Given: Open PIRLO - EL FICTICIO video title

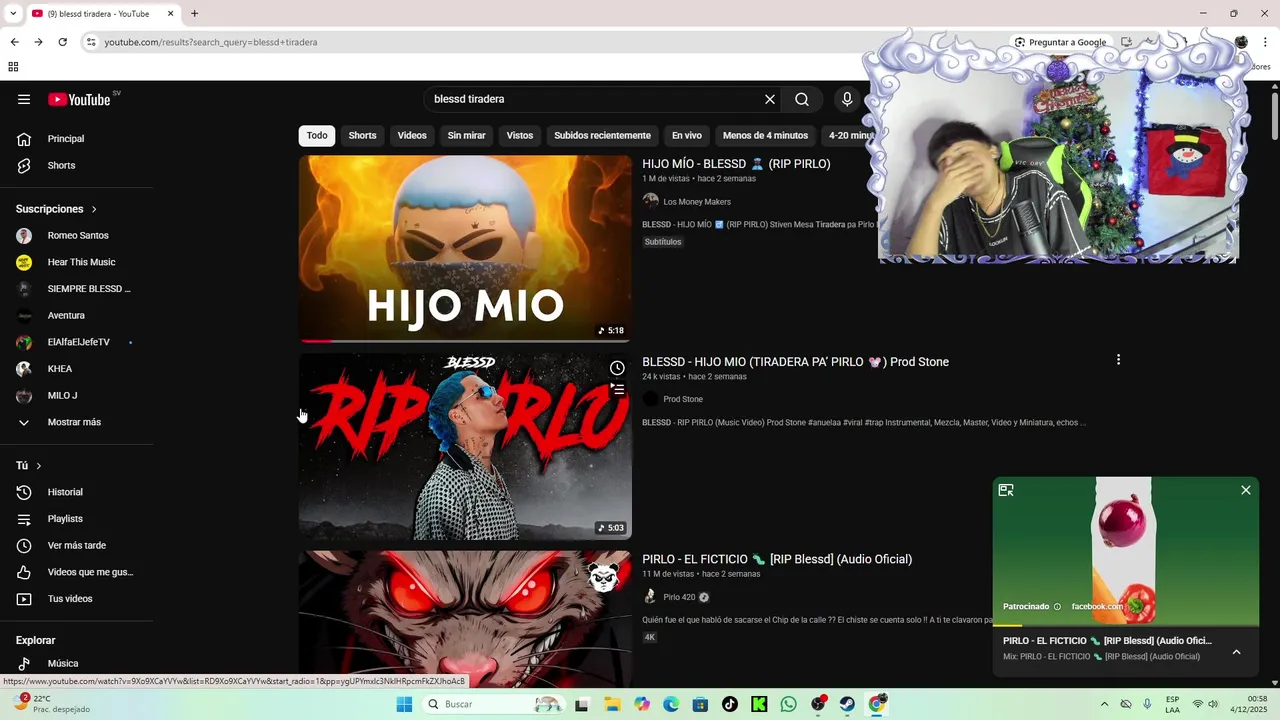Looking at the screenshot, I should [777, 559].
